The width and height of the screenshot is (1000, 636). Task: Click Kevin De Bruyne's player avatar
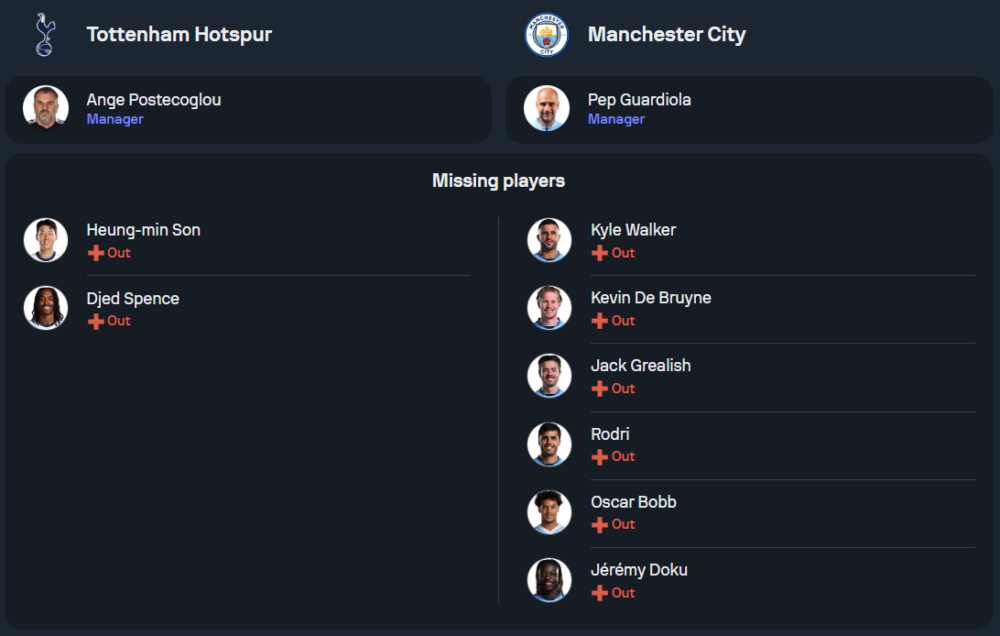coord(549,308)
